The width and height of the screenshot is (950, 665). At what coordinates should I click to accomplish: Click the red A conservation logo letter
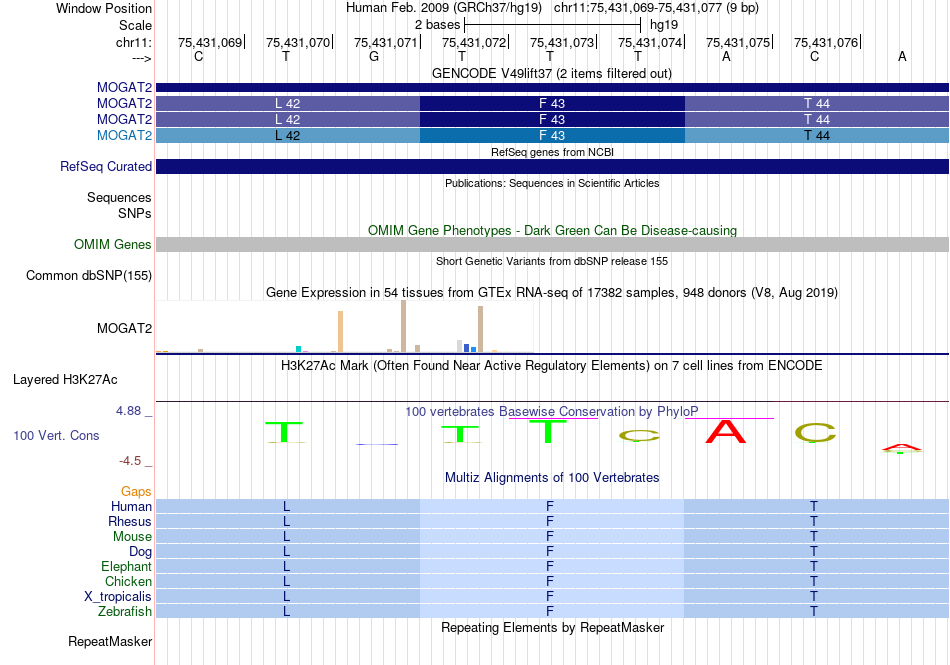pos(726,431)
